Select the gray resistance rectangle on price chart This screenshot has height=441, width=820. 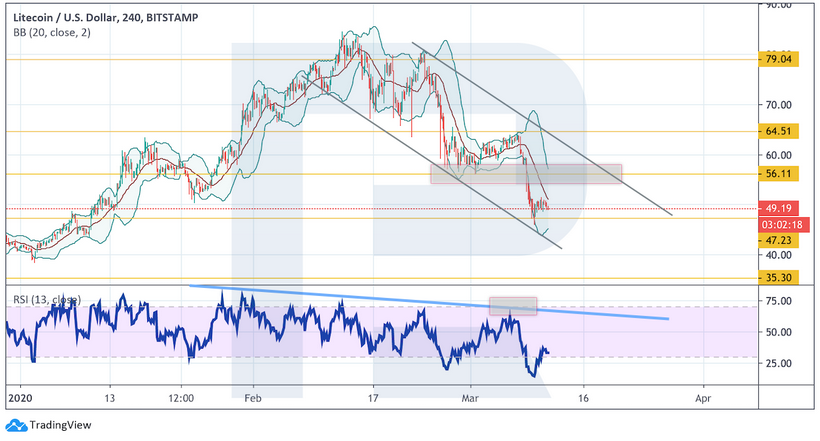click(527, 173)
